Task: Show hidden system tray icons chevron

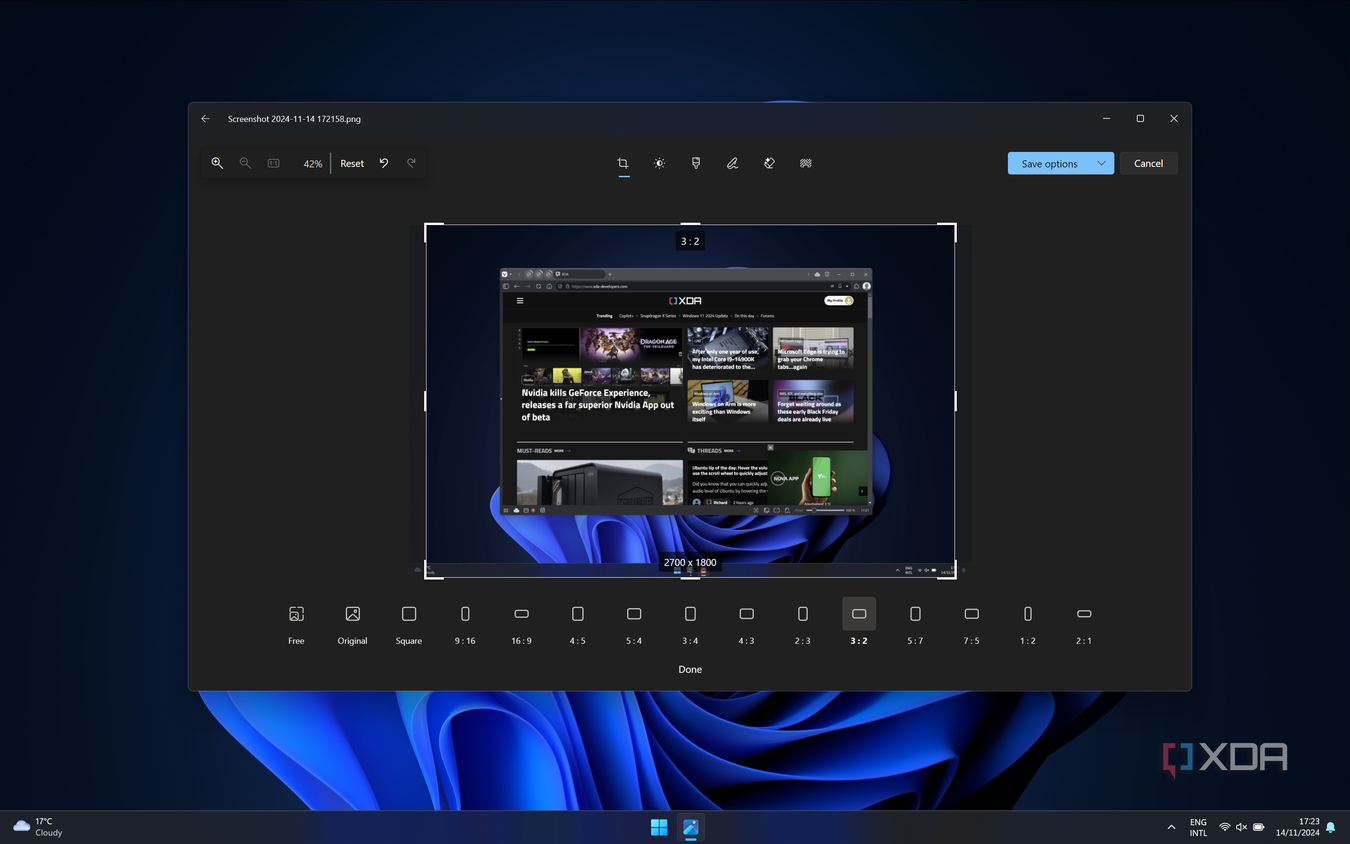Action: point(1171,827)
